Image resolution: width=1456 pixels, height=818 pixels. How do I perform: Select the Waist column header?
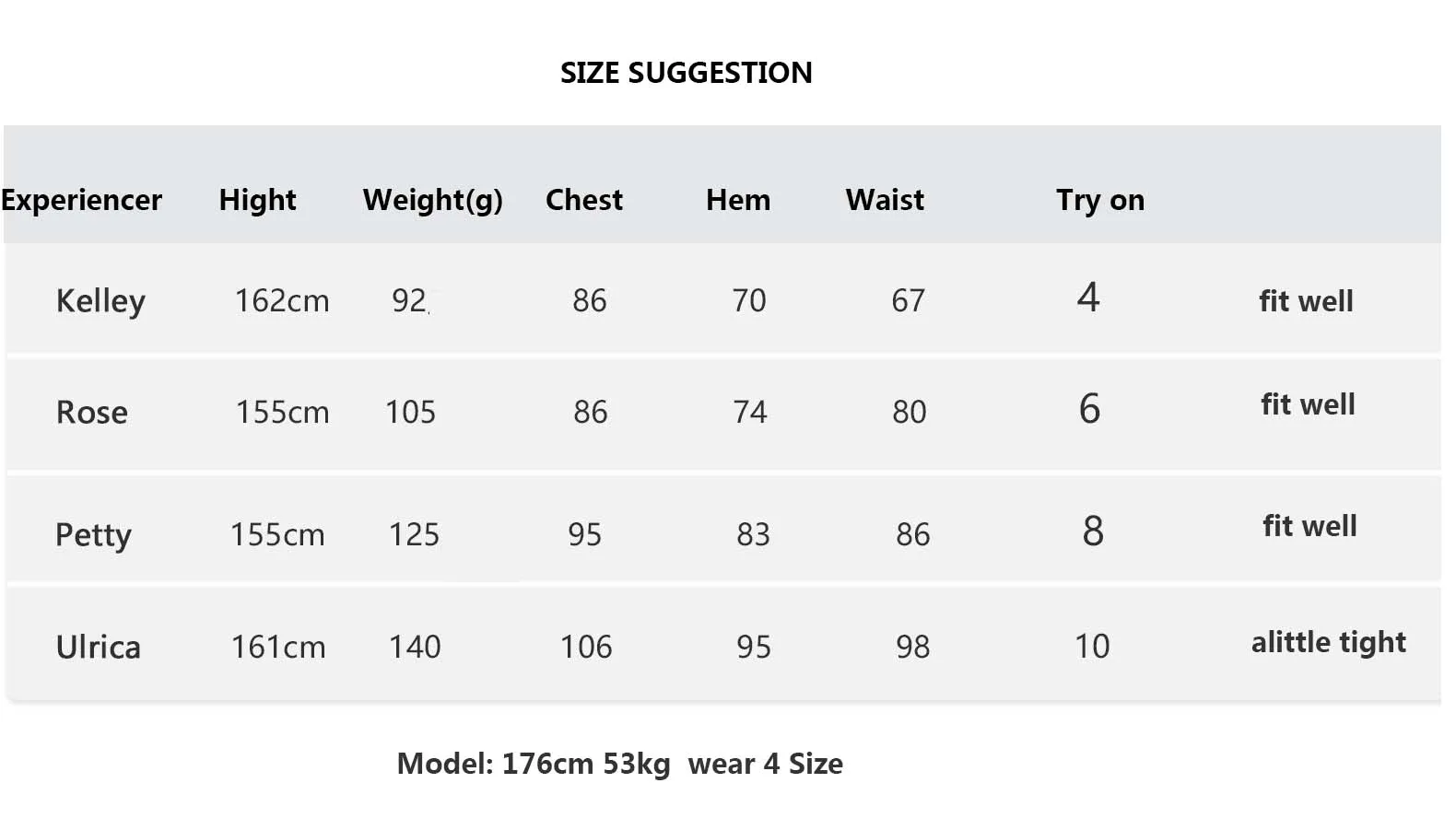[885, 200]
